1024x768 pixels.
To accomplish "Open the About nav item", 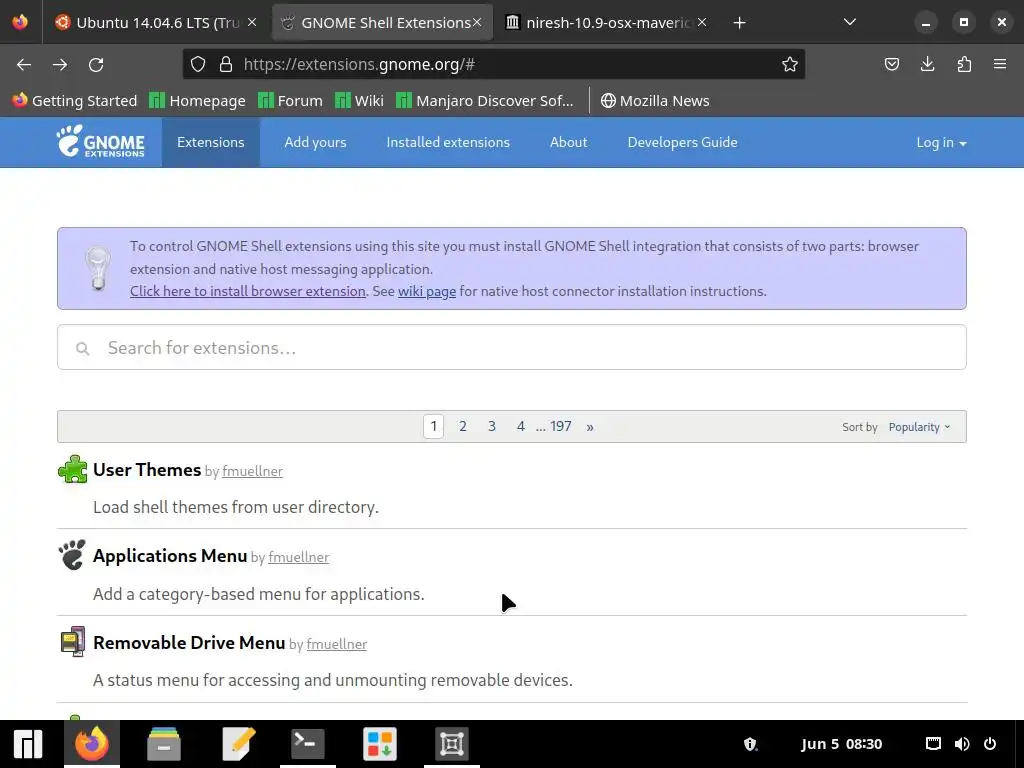I will 568,142.
